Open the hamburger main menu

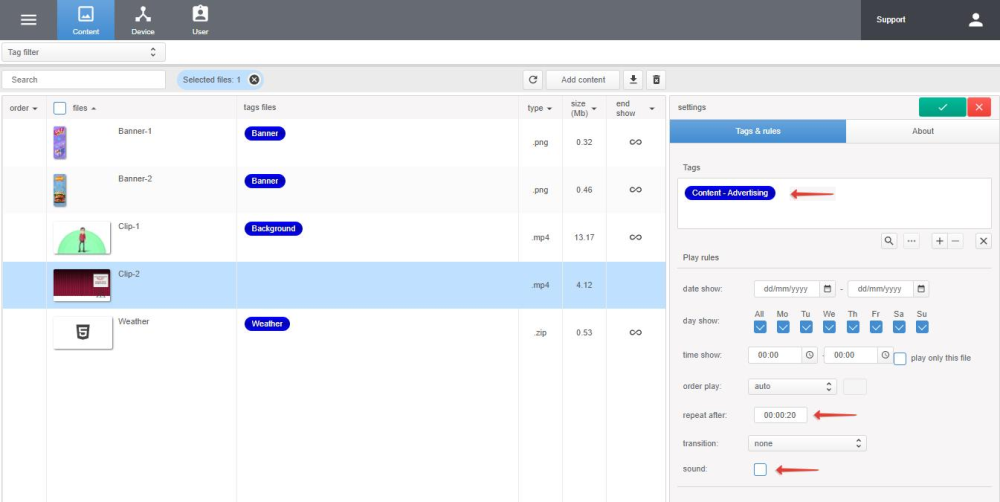coord(29,20)
